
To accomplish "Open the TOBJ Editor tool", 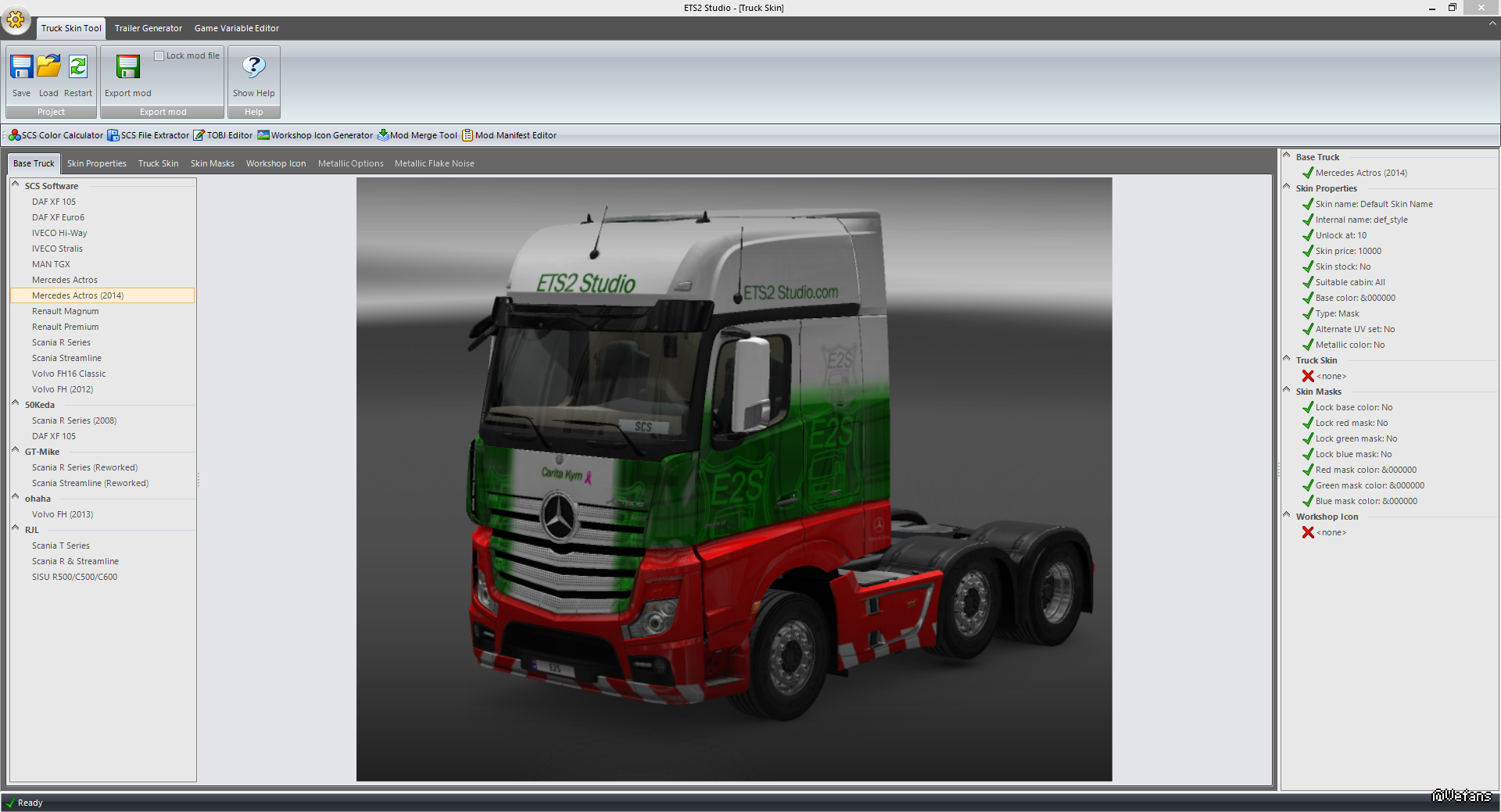I will (223, 135).
